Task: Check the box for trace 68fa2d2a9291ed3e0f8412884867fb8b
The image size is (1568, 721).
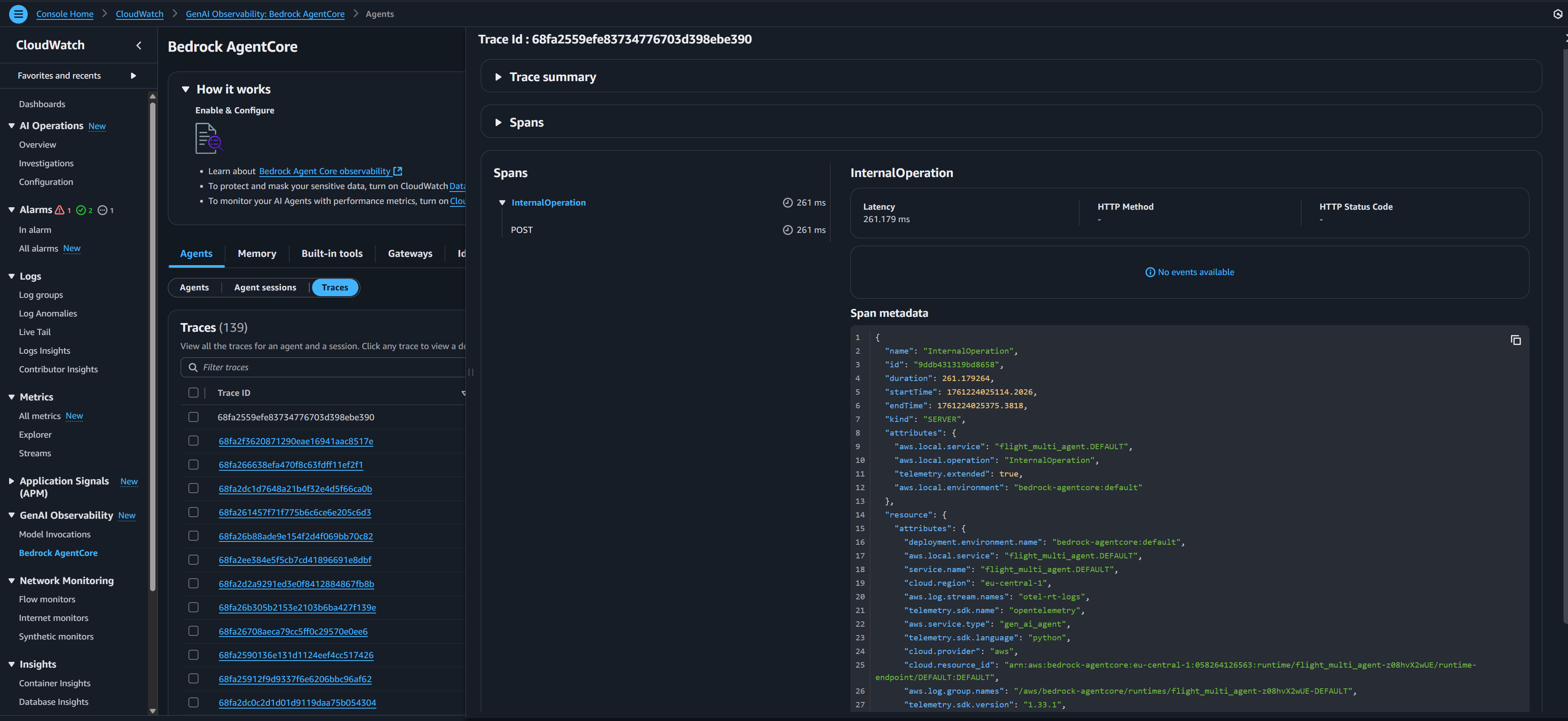Action: pos(193,583)
